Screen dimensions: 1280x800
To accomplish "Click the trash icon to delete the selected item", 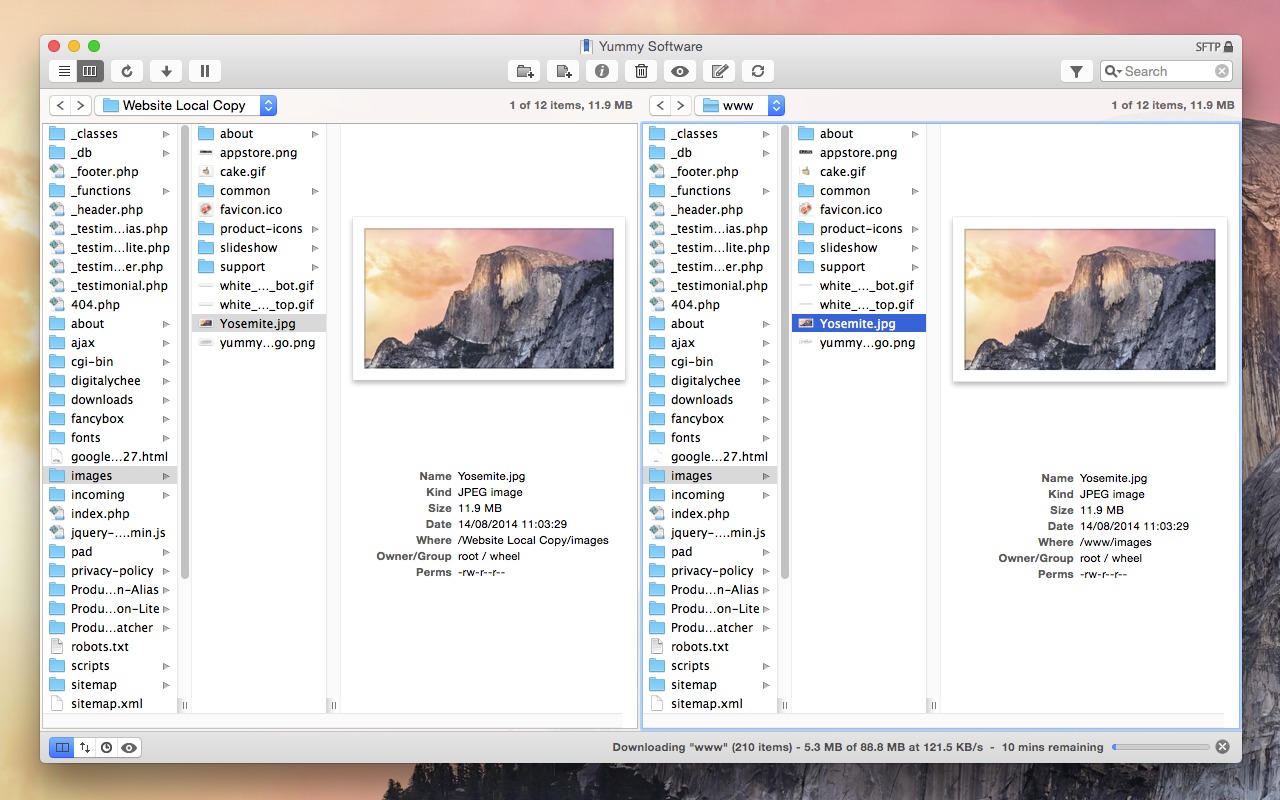I will [x=641, y=71].
